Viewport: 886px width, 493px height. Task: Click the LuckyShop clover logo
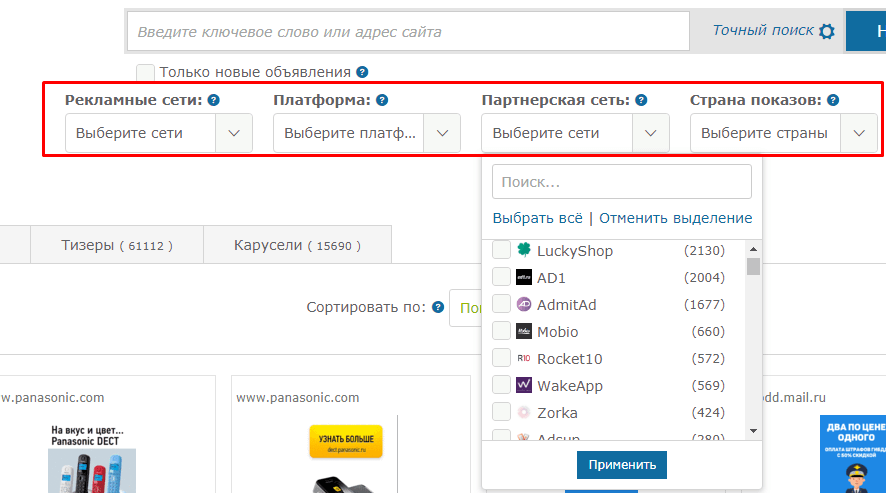pyautogui.click(x=524, y=249)
